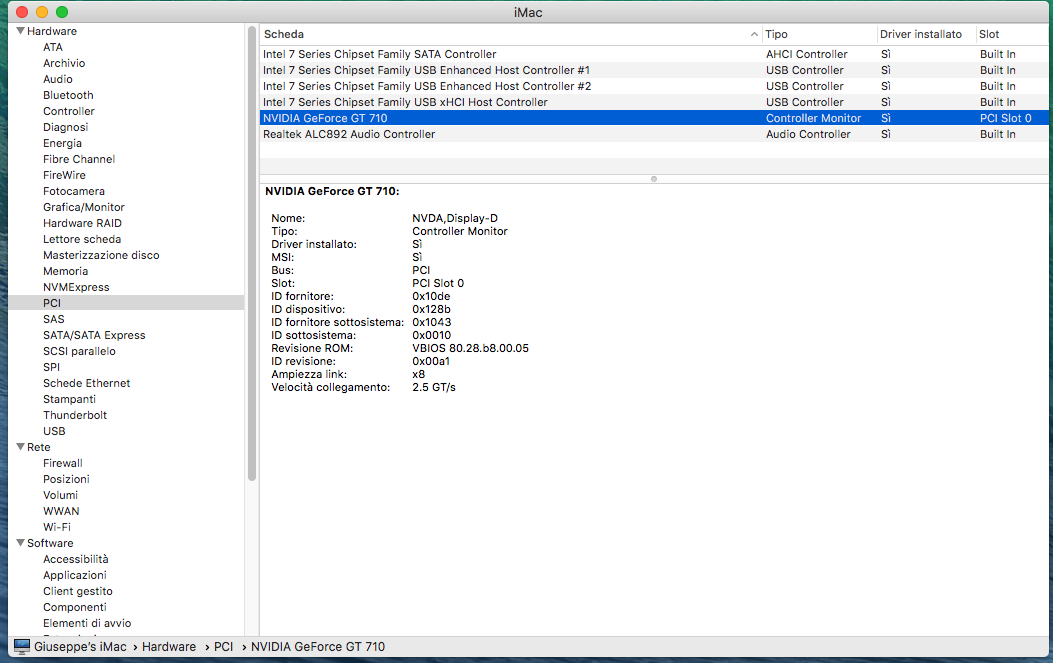Select the Realtek ALC892 Audio Controller row
Image resolution: width=1053 pixels, height=663 pixels.
point(654,134)
